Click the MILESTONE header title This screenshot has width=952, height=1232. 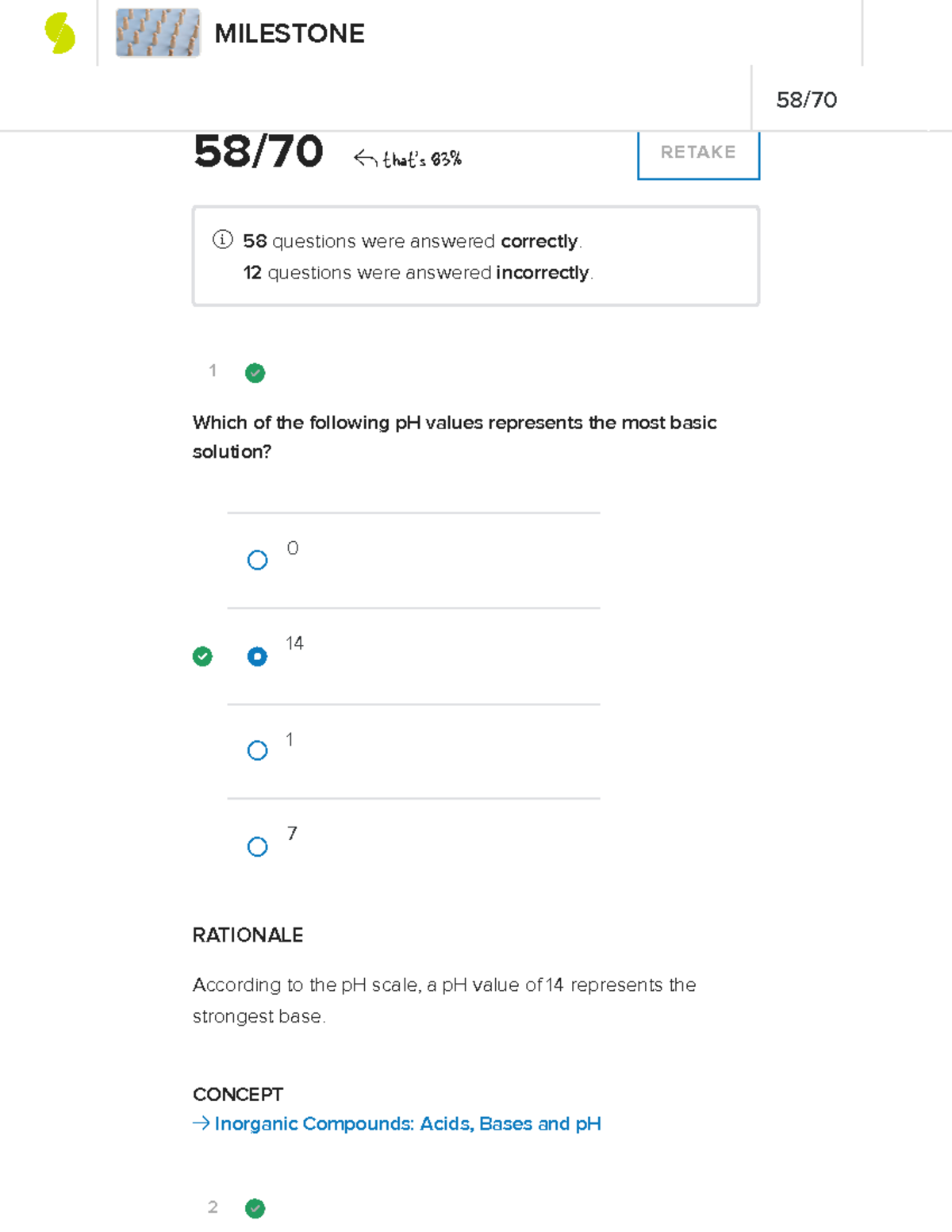coord(290,33)
